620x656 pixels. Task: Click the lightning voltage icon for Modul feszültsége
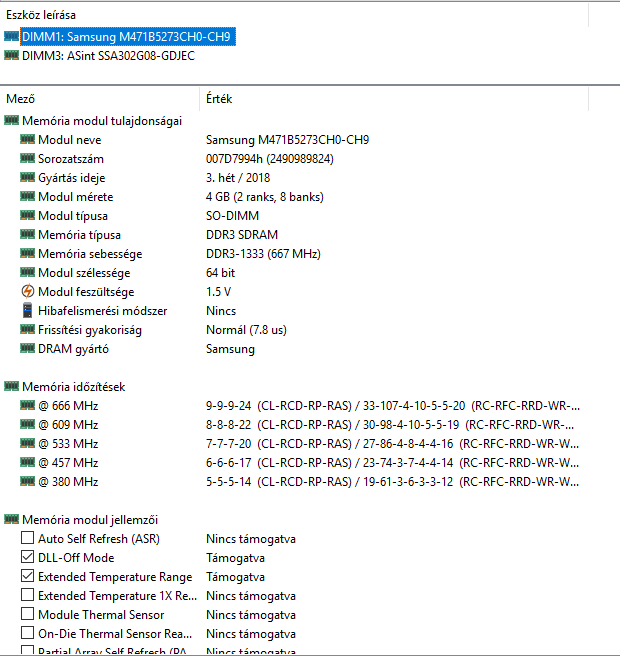pyautogui.click(x=27, y=291)
